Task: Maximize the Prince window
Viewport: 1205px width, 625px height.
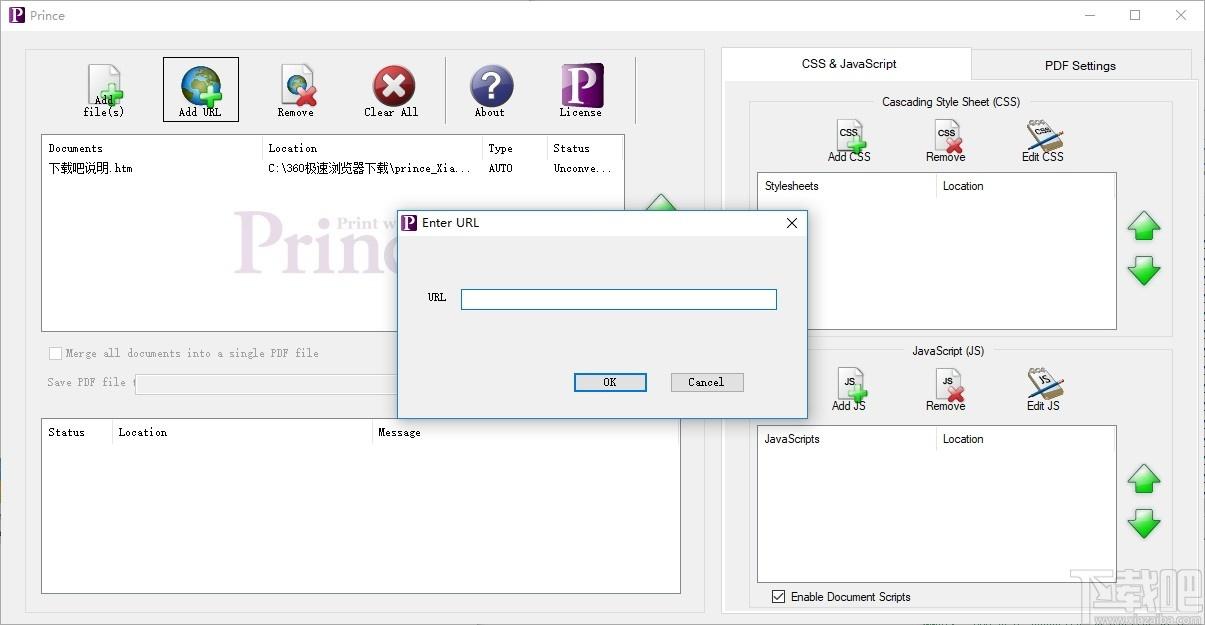Action: click(1135, 15)
